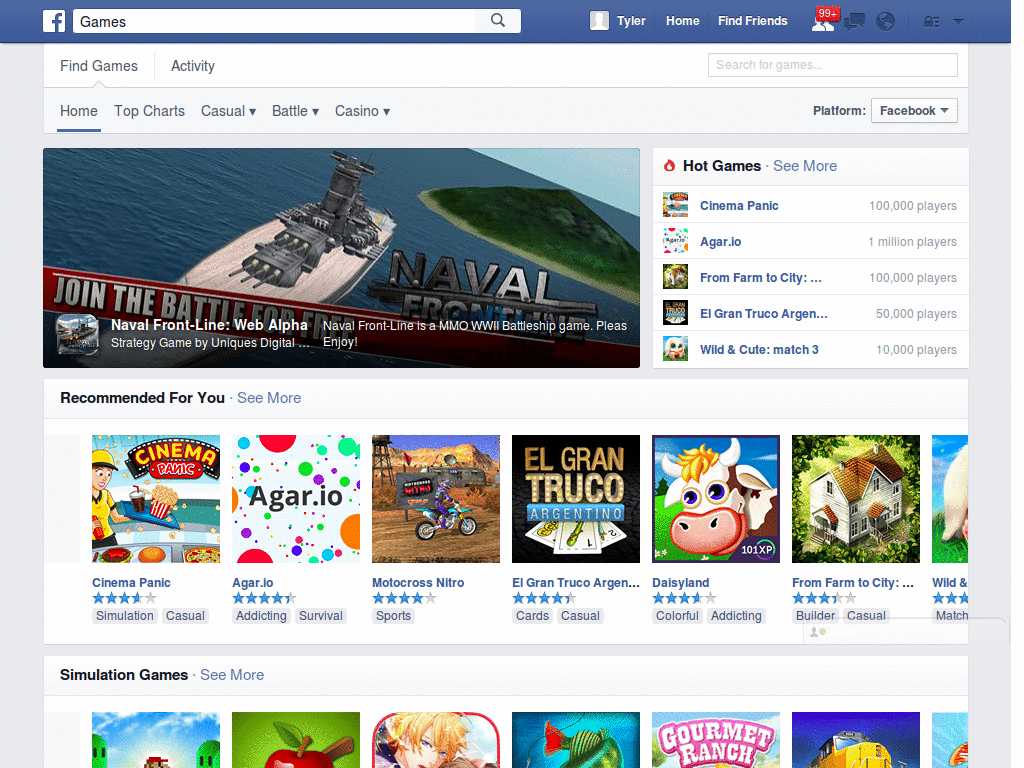Open Find Friends in top bar

click(x=752, y=21)
